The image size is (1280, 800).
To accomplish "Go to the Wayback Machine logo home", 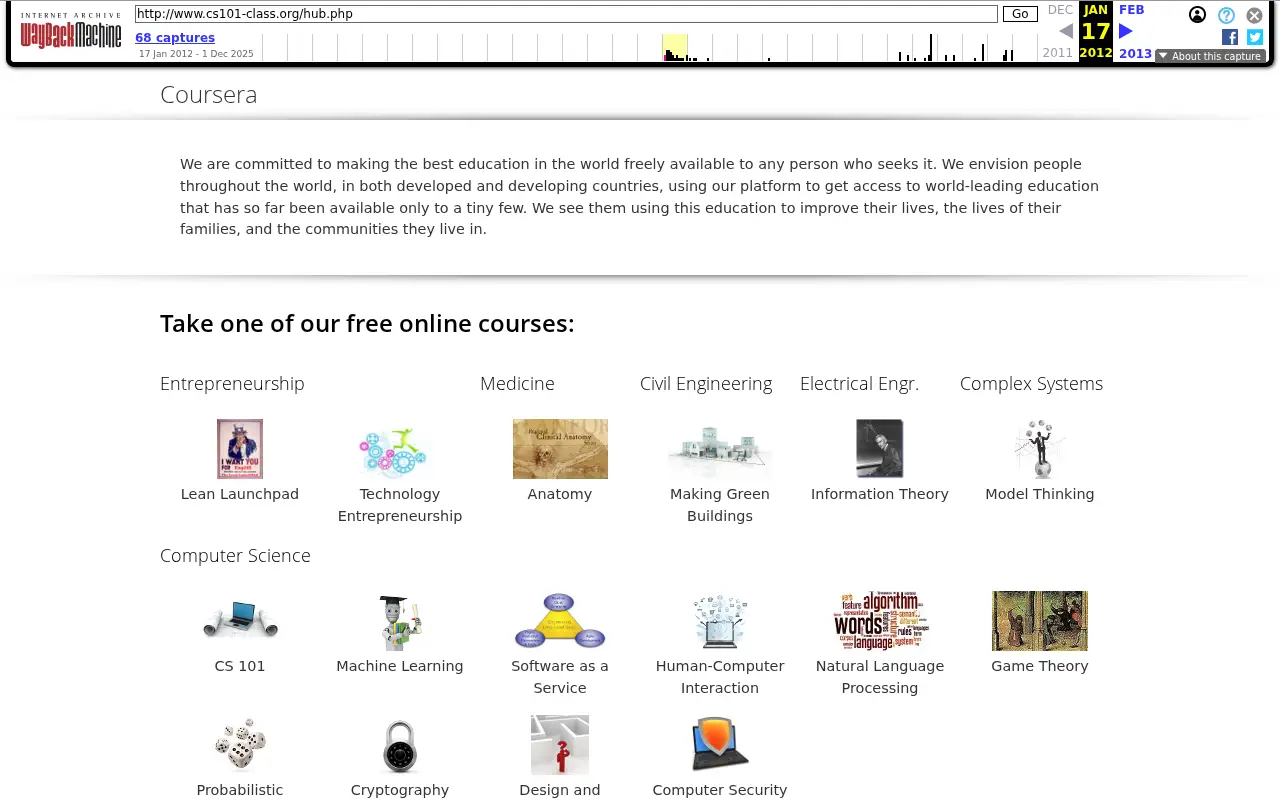I will pos(71,32).
